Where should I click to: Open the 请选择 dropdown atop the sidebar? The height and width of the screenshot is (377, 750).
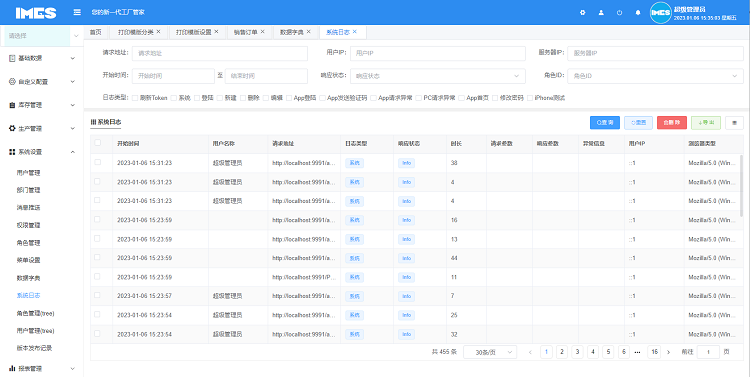42,36
